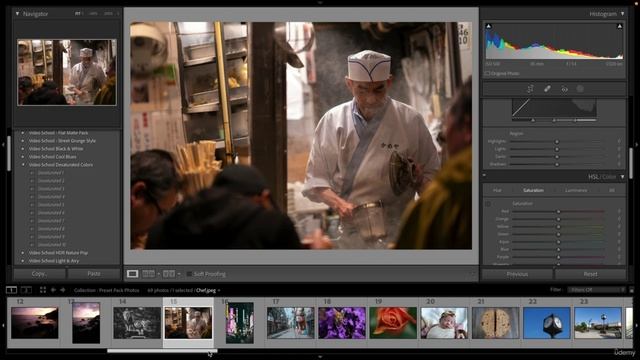Open the Filters Off dropdown
Viewport: 640px width, 360px height.
tap(596, 290)
